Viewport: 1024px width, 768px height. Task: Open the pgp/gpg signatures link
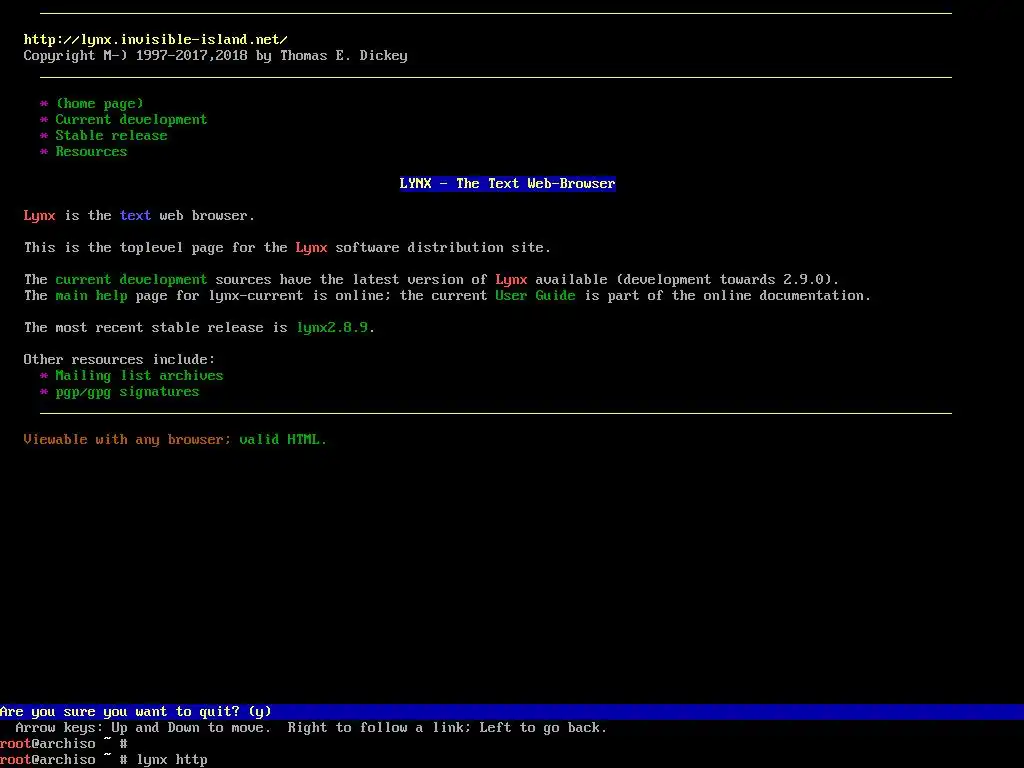coord(127,392)
